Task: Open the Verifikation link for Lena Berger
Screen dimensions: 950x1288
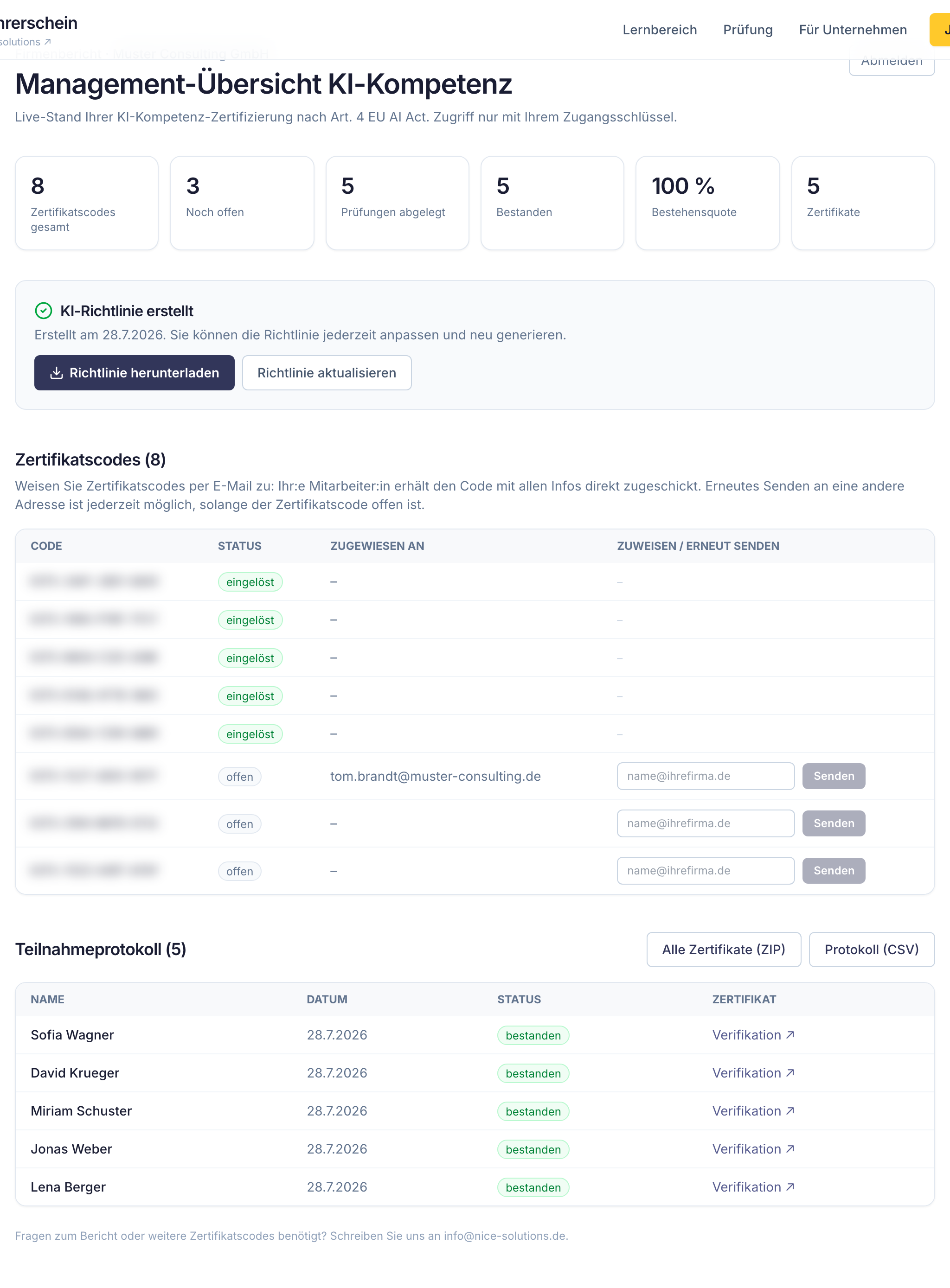Action: point(753,1186)
